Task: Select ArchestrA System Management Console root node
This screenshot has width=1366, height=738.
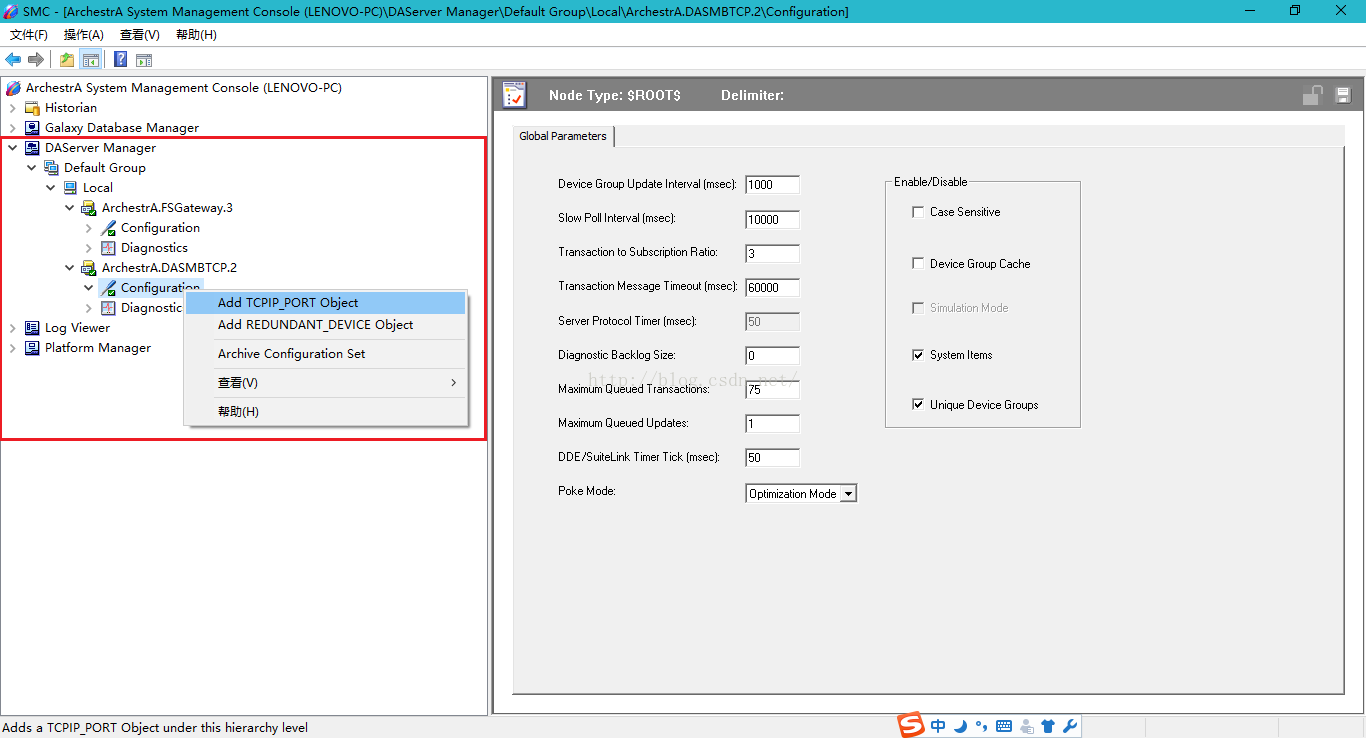Action: click(184, 88)
